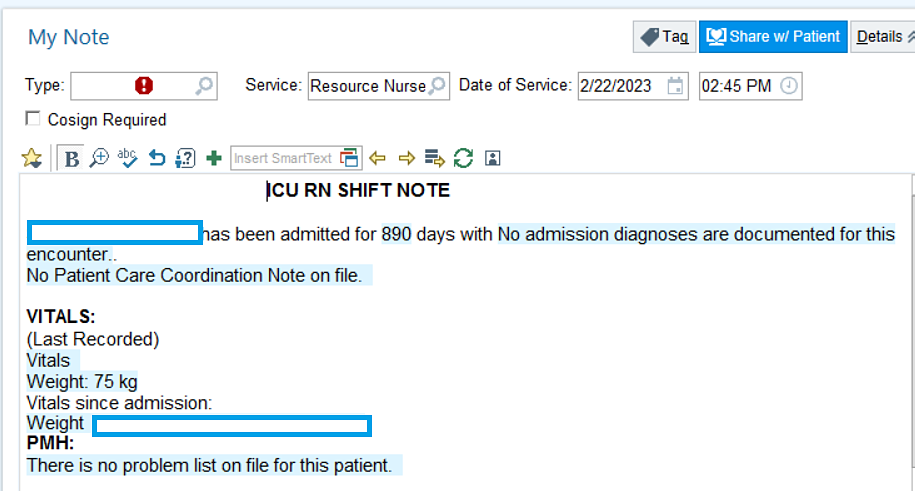Screen dimensions: 915x491
Task: Click the green plus icon
Action: pos(213,158)
